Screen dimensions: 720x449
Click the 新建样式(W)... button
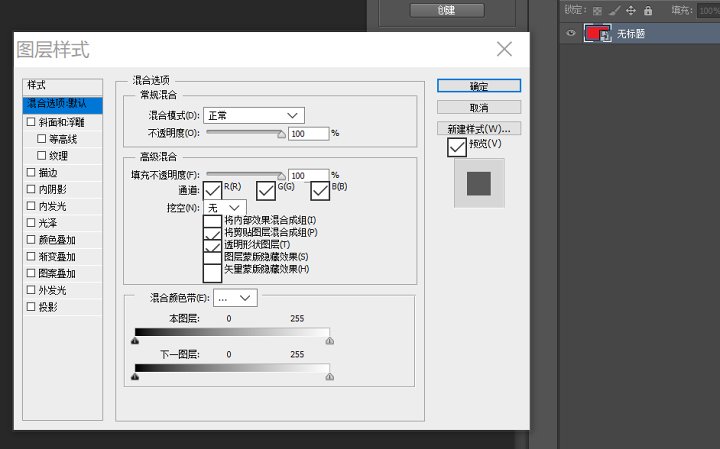pos(478,129)
